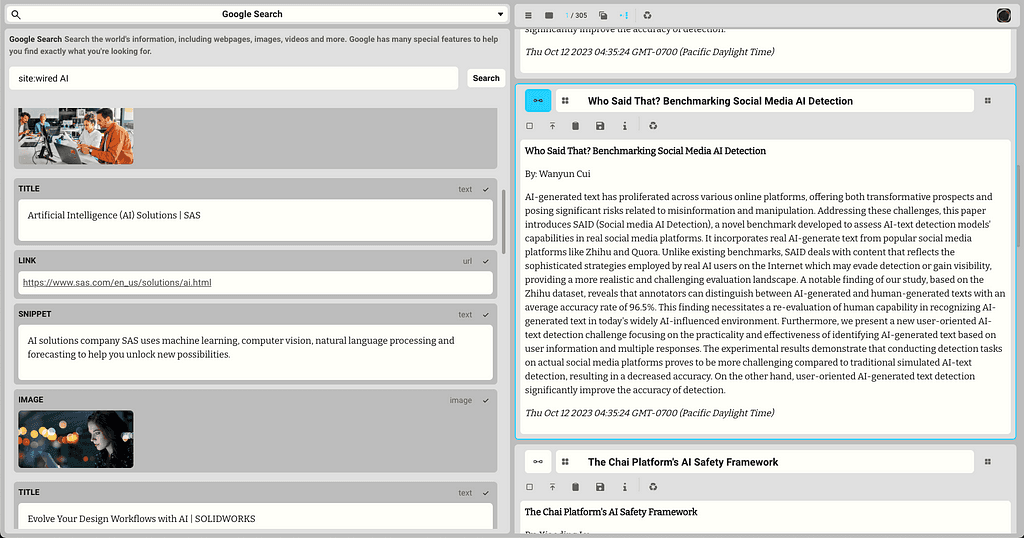
Task: Click grid handle left of Chai Platform title
Action: (566, 462)
